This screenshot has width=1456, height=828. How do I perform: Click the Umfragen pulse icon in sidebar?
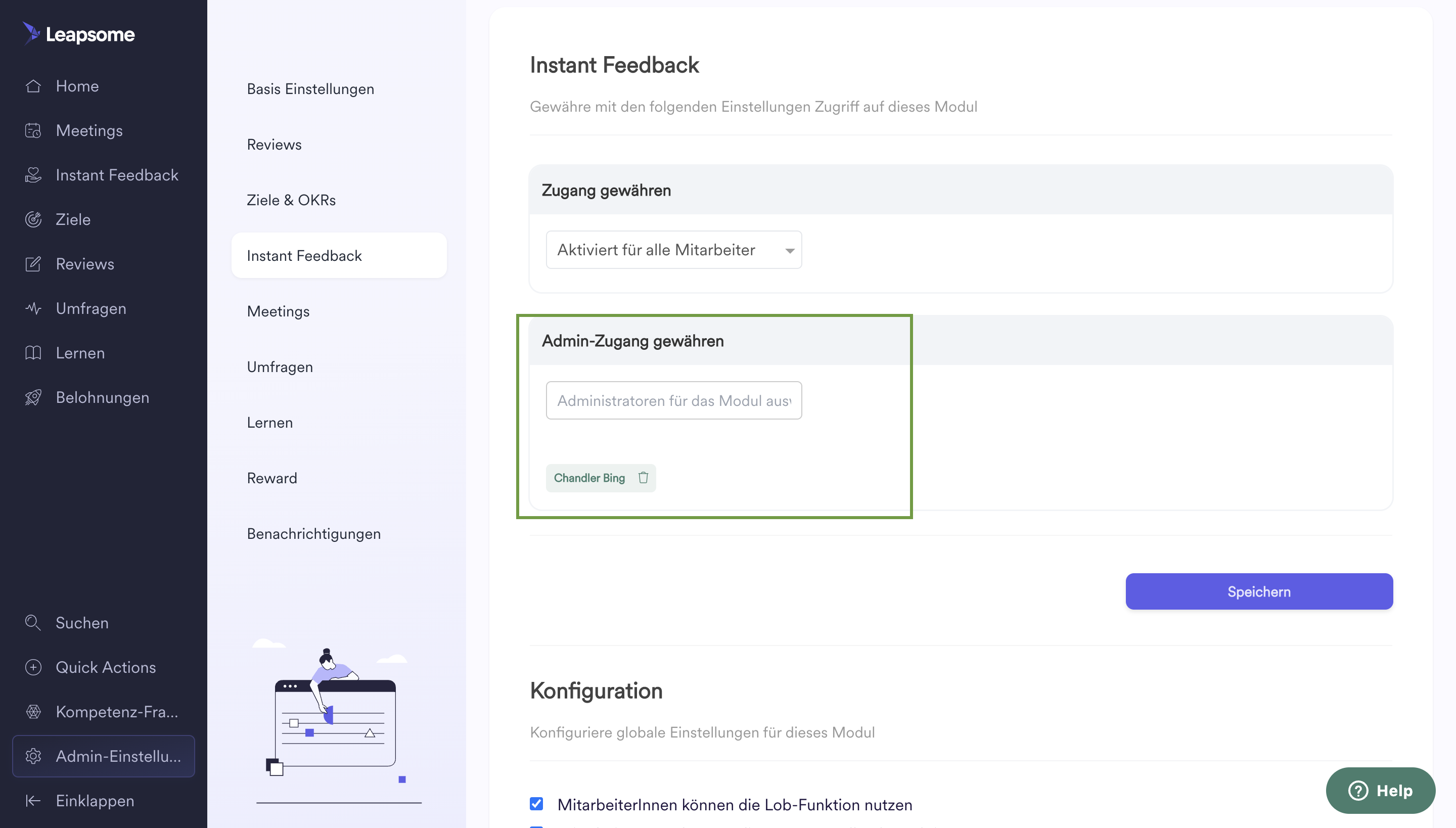pos(33,308)
